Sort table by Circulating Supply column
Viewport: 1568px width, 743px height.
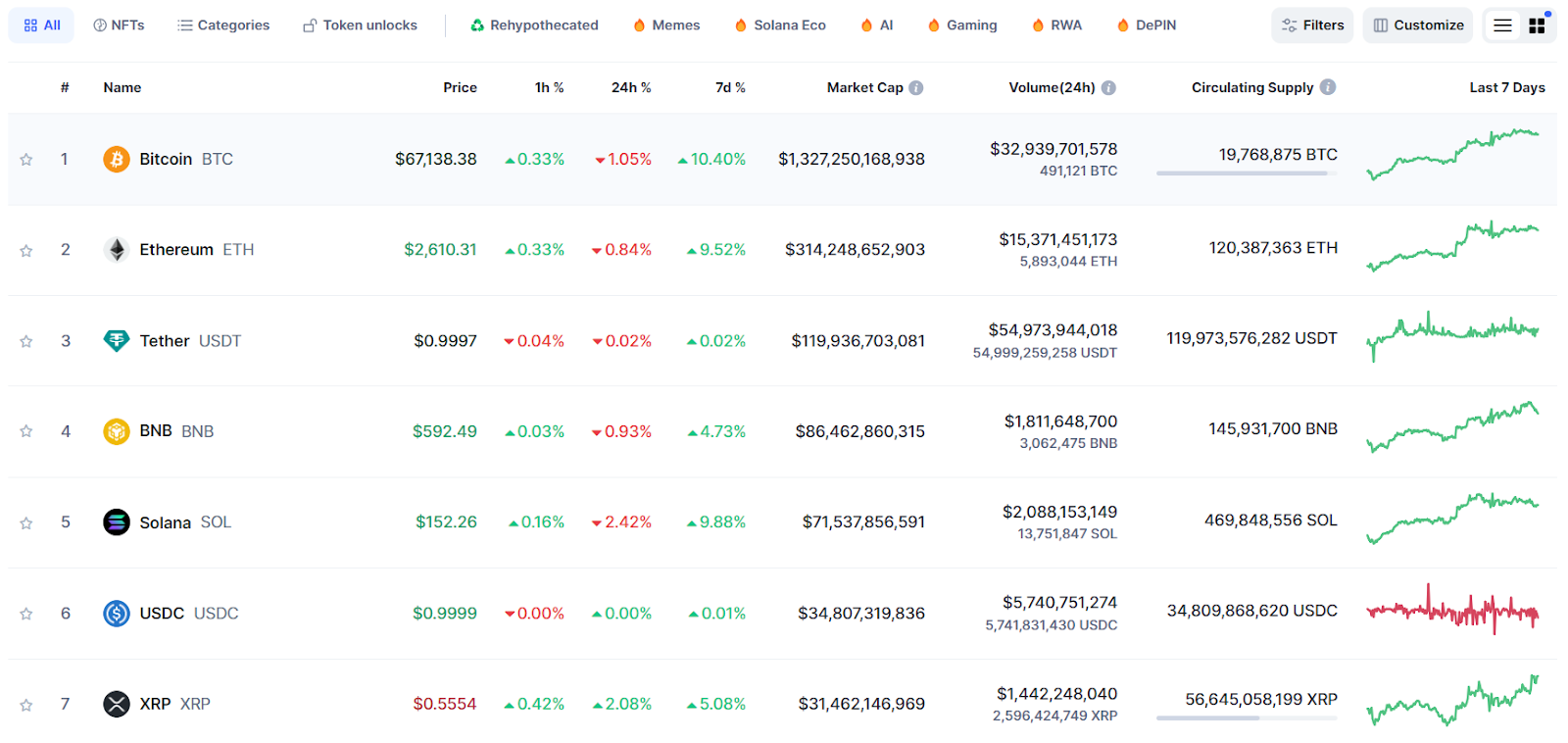point(1252,87)
